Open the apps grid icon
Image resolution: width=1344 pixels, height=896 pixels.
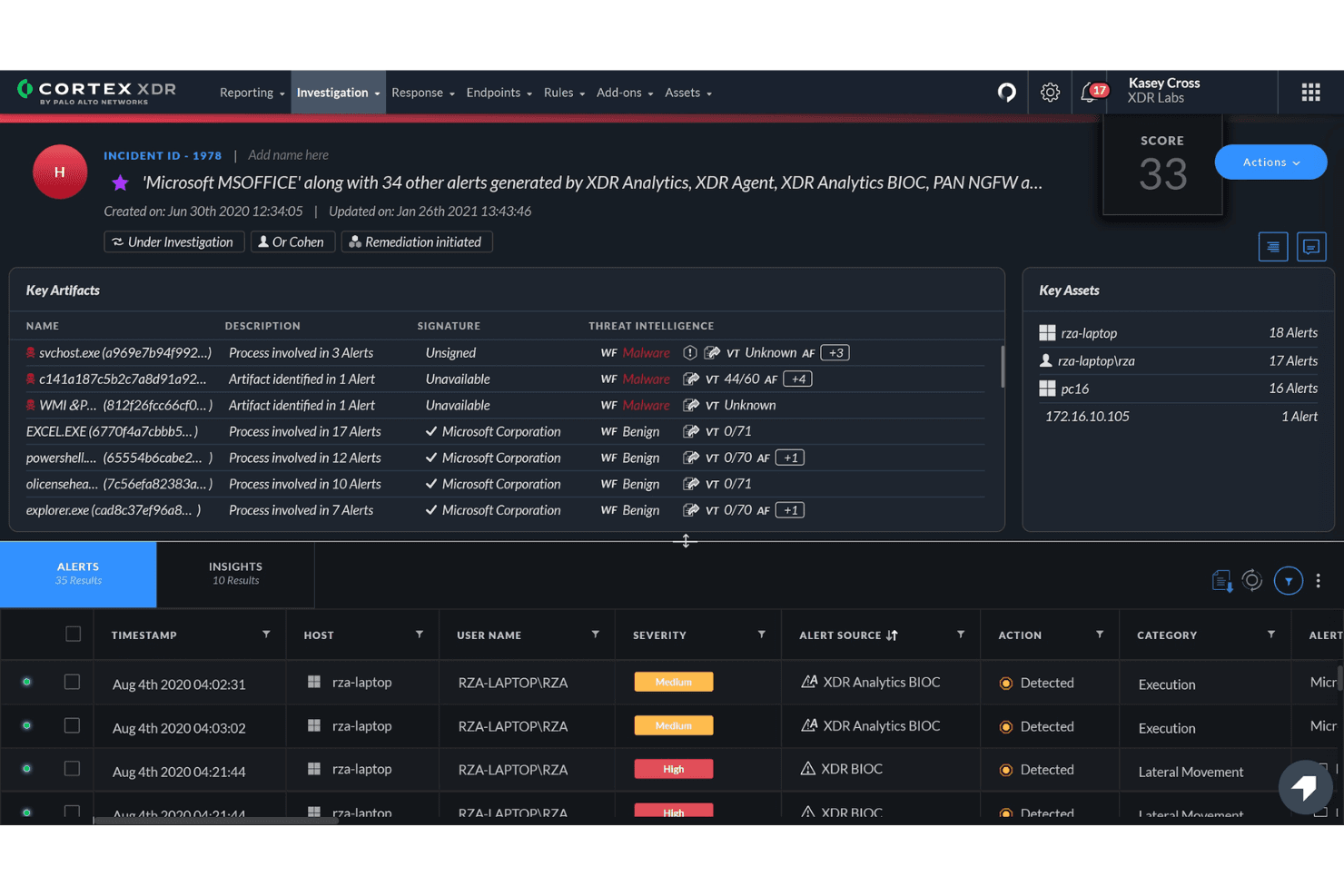pos(1310,92)
